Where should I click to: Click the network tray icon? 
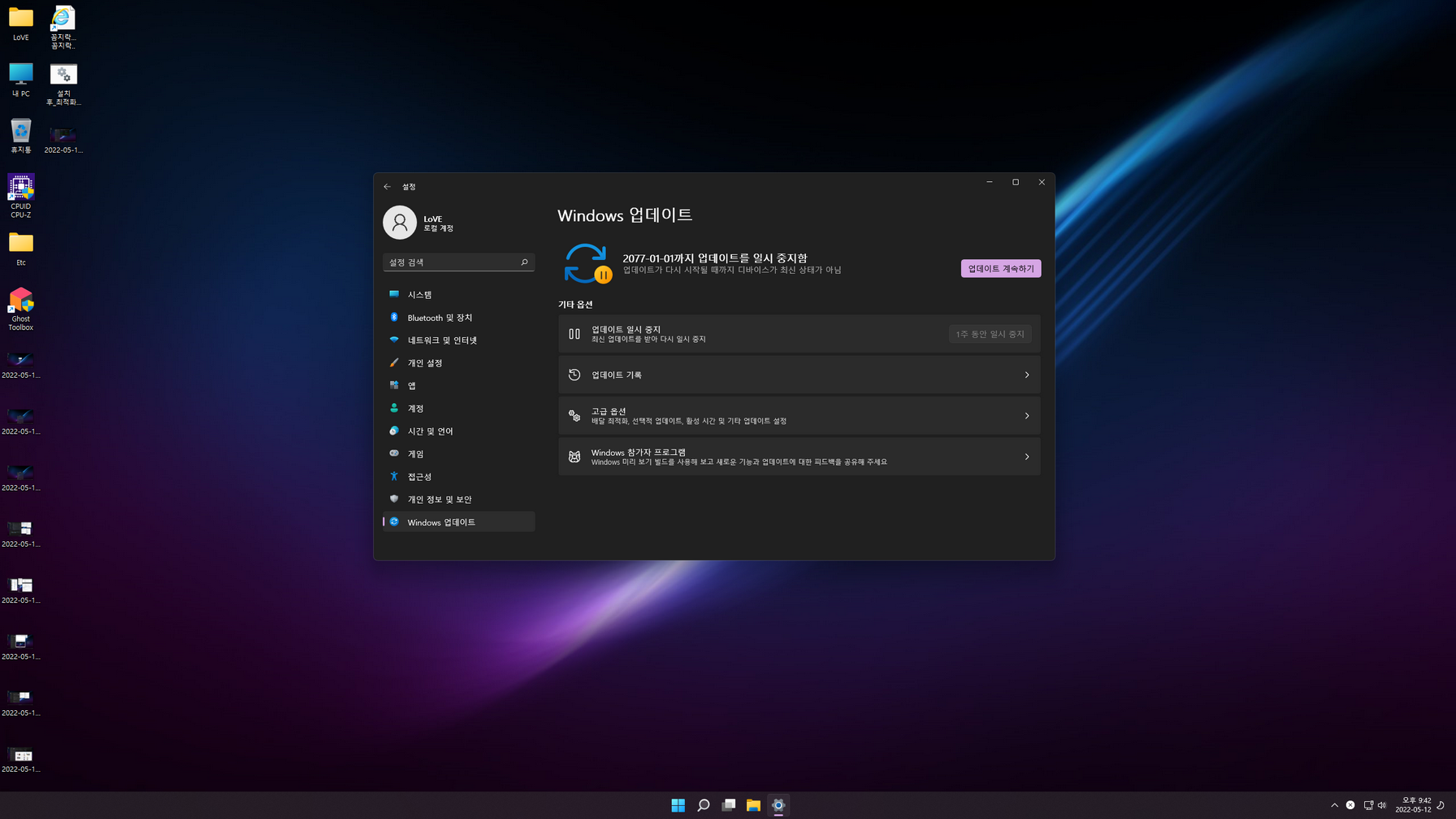(x=1368, y=805)
